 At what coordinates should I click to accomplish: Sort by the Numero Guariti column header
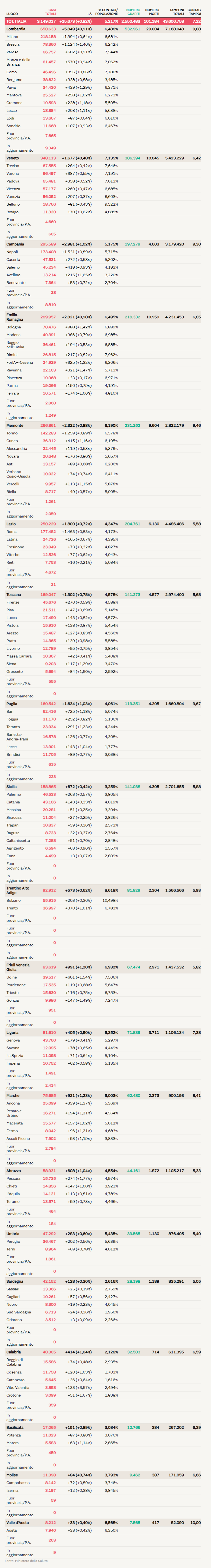point(133,12)
